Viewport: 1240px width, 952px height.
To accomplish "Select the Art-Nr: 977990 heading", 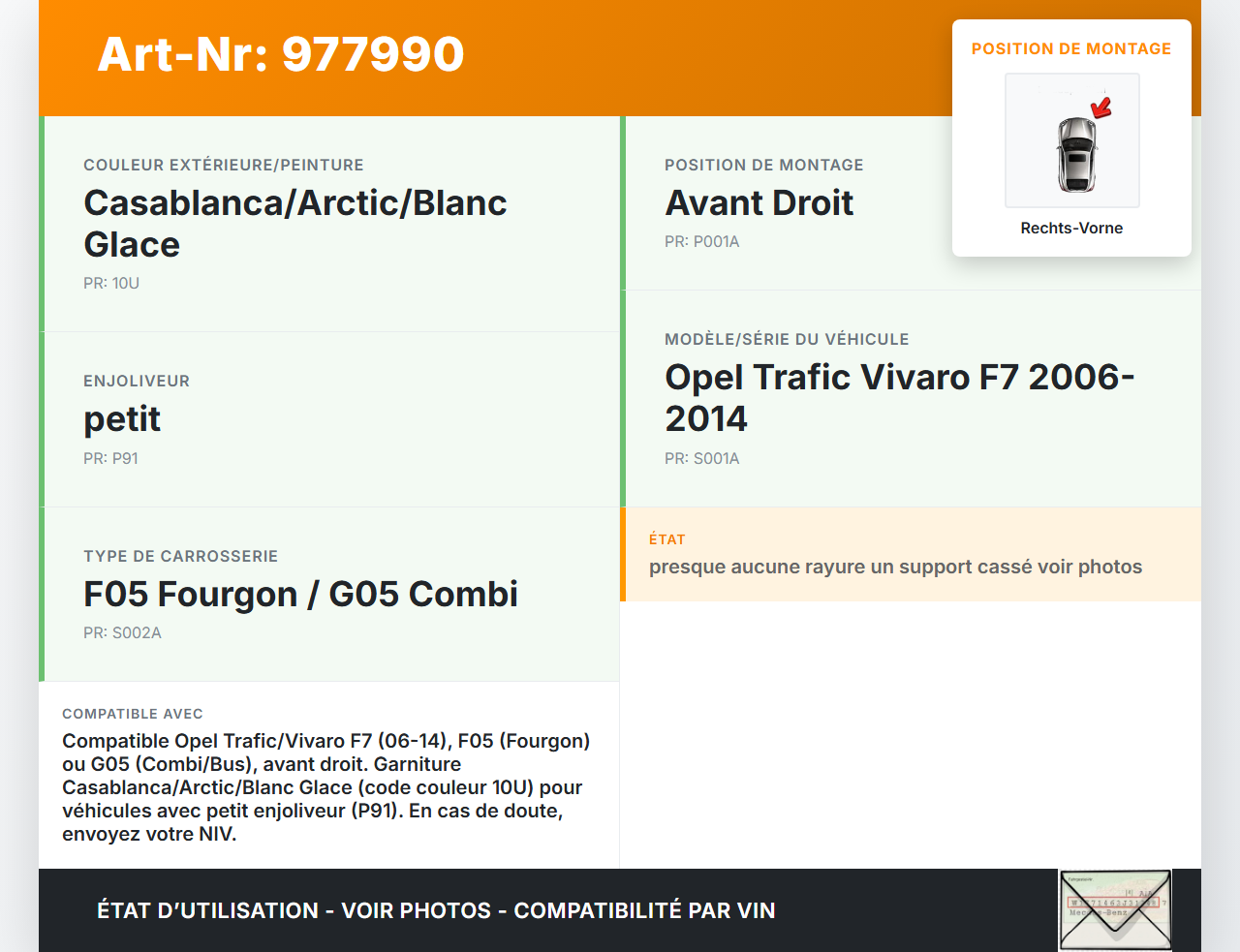I will coord(281,54).
